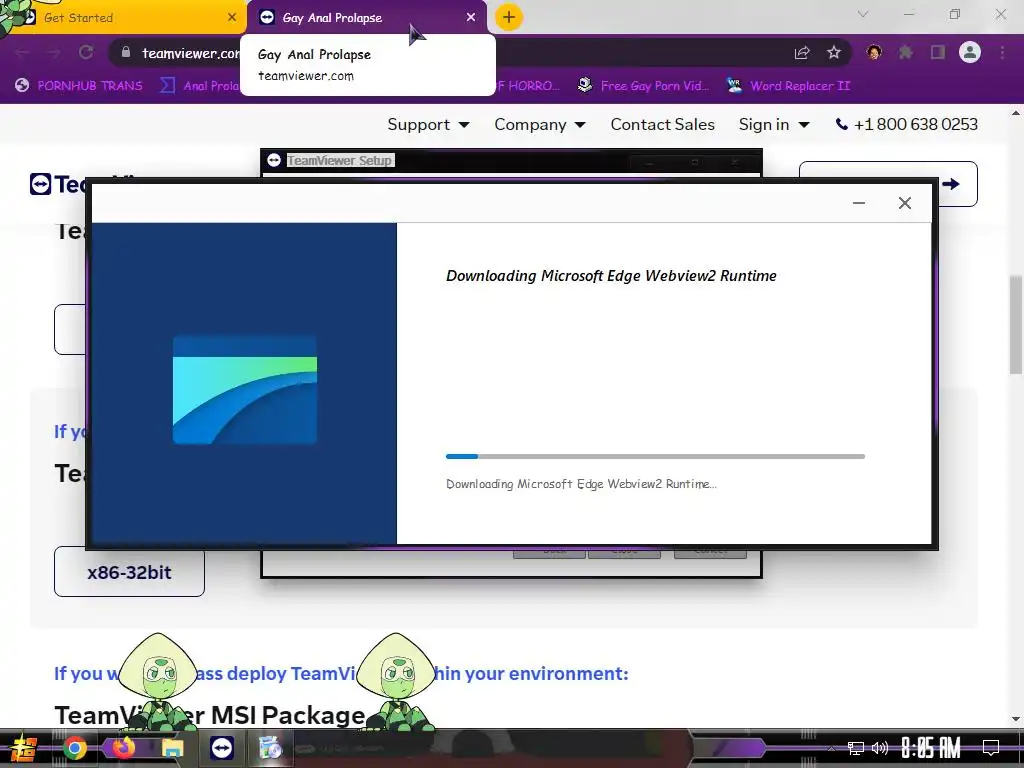This screenshot has width=1024, height=768.
Task: Expand the Sign in dropdown
Action: pos(774,124)
